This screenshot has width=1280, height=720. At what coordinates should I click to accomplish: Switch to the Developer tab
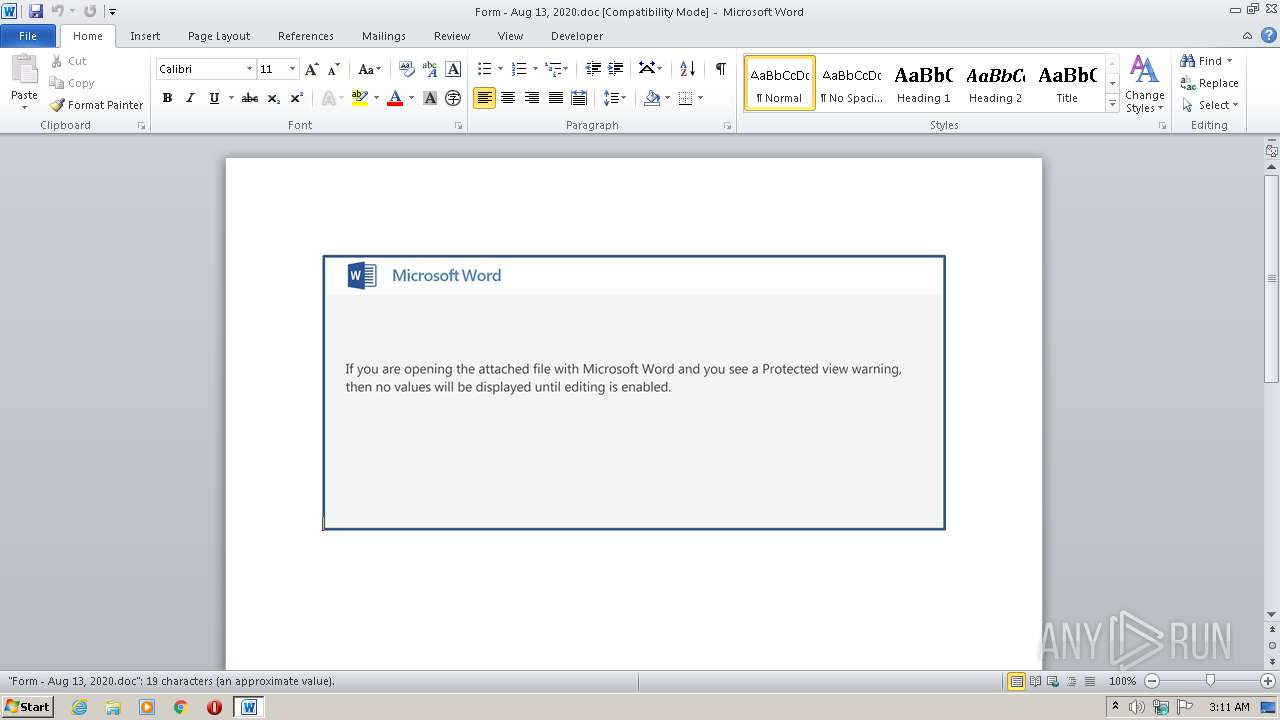(x=577, y=36)
